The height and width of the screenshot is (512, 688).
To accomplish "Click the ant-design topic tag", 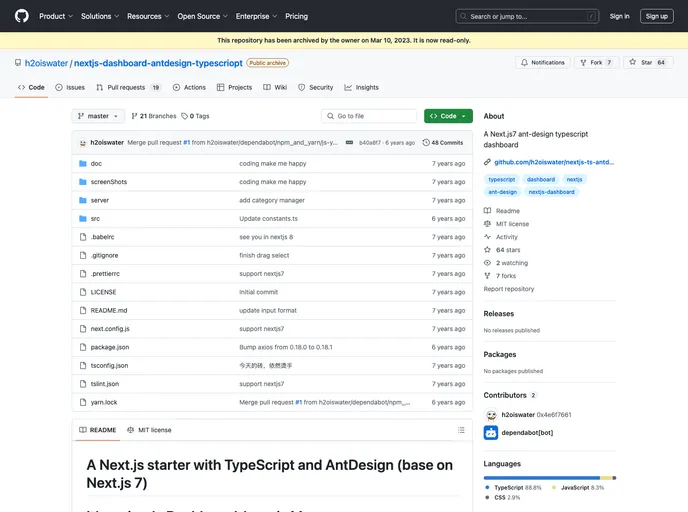I will 502,192.
